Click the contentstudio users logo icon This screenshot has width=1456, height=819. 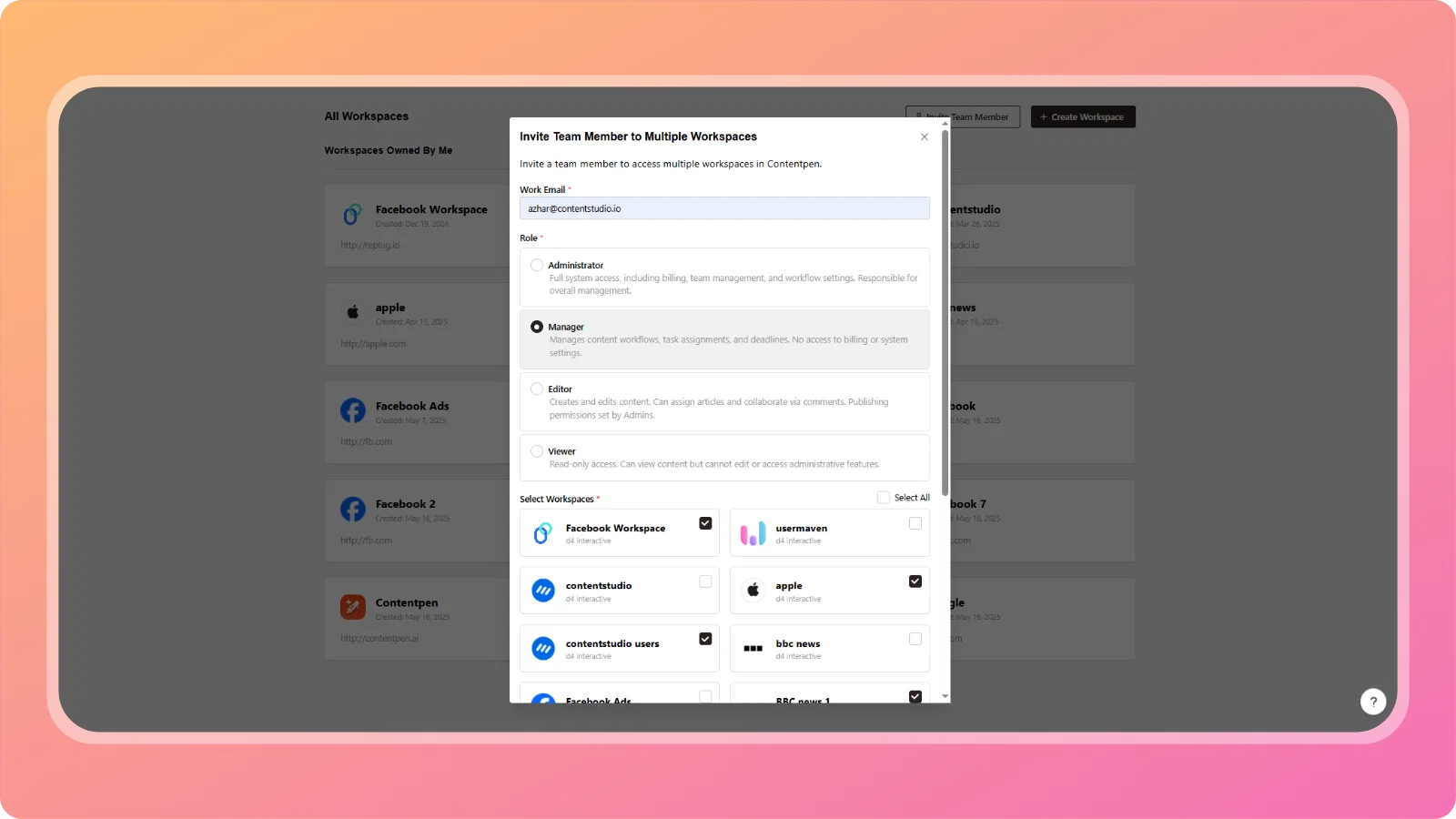point(543,648)
